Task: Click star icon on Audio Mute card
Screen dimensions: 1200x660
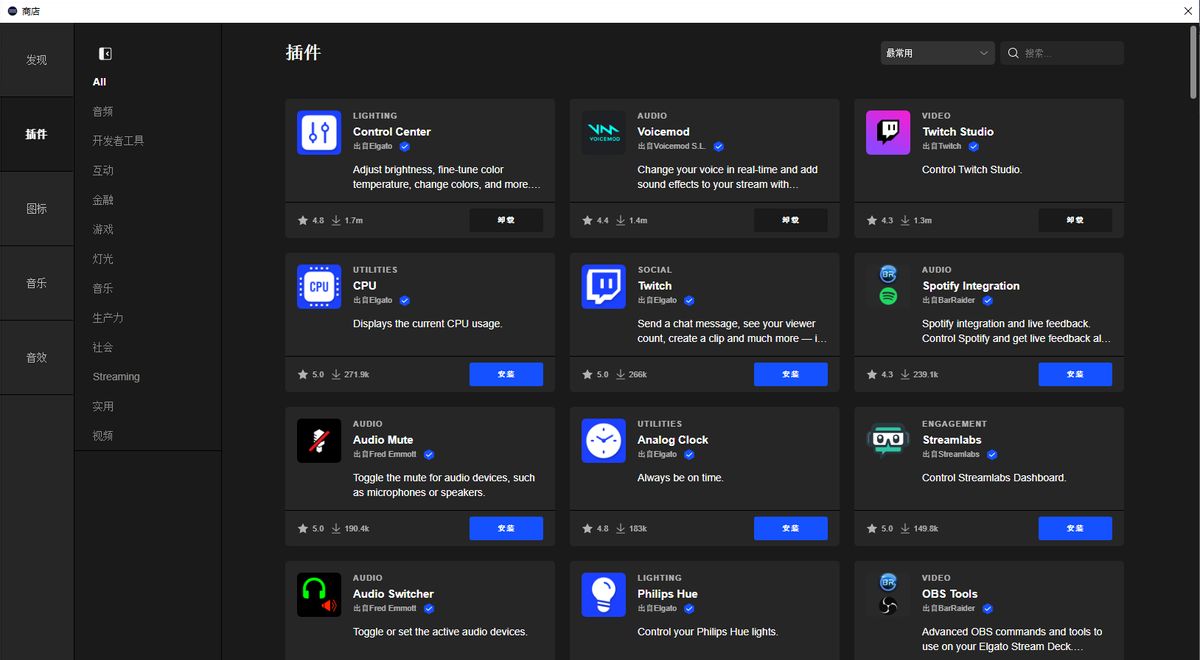Action: click(x=303, y=528)
